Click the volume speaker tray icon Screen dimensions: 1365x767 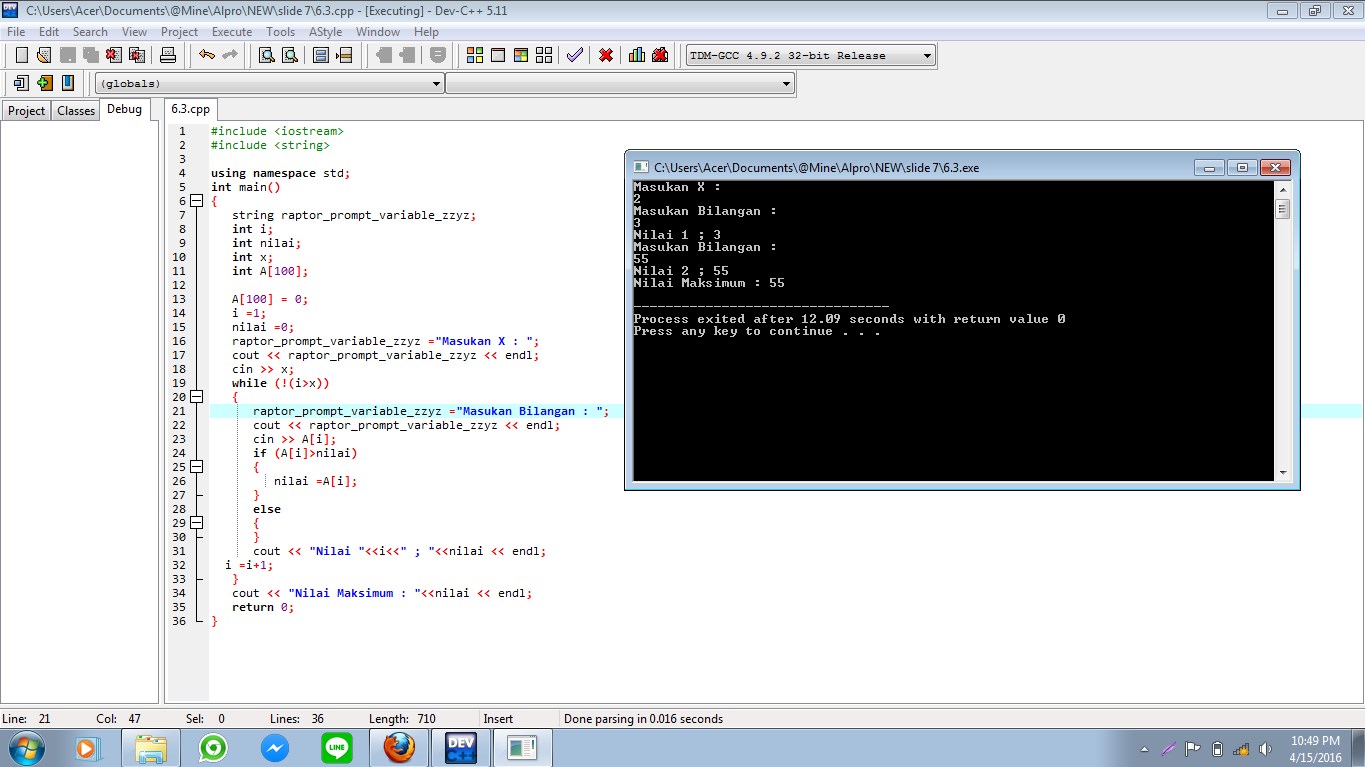1265,749
